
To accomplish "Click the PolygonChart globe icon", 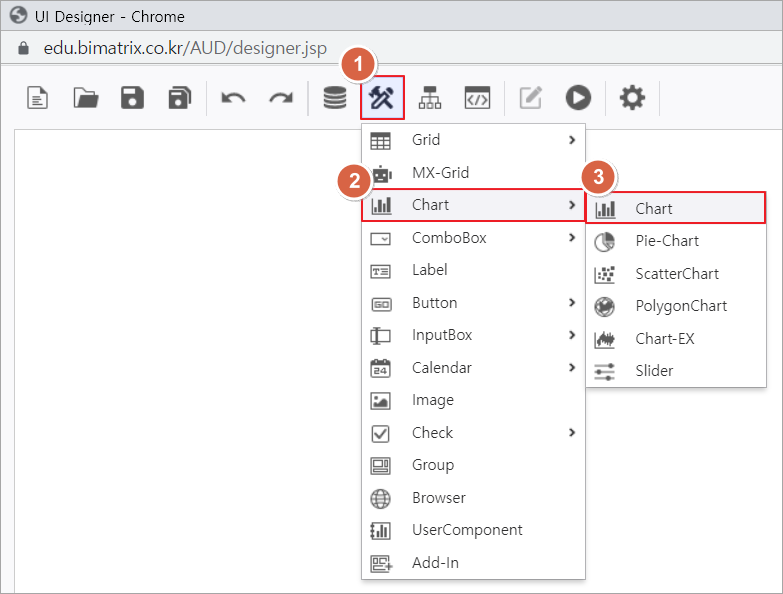I will pos(604,306).
